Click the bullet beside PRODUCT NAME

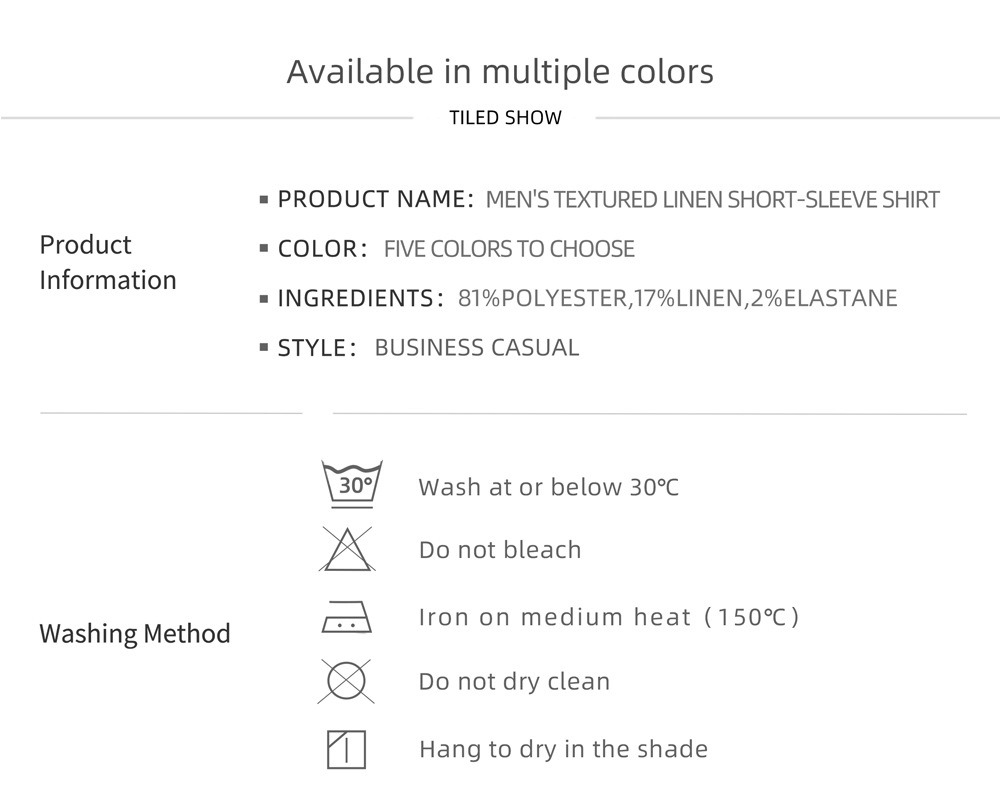264,200
